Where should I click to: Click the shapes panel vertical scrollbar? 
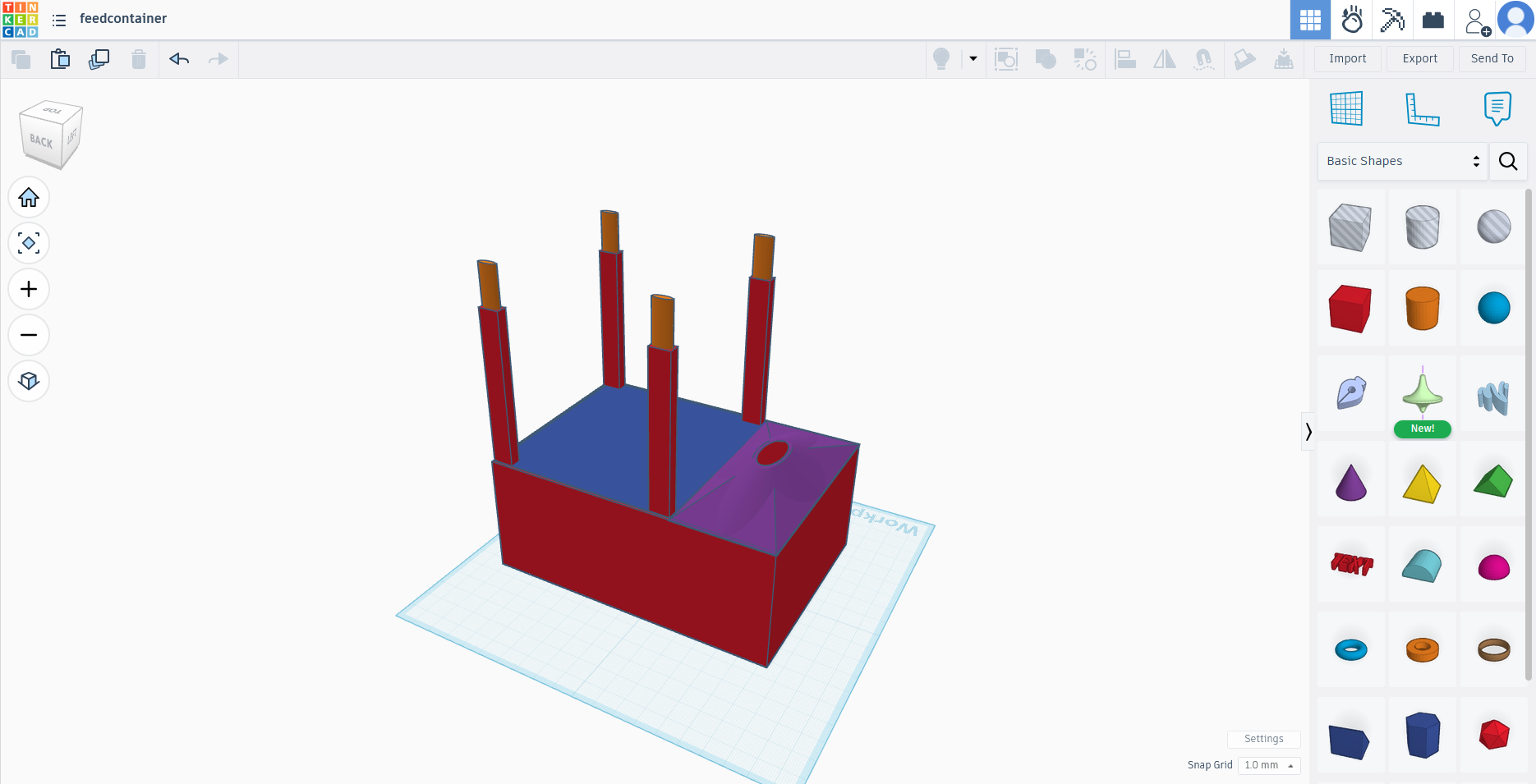pyautogui.click(x=1529, y=435)
